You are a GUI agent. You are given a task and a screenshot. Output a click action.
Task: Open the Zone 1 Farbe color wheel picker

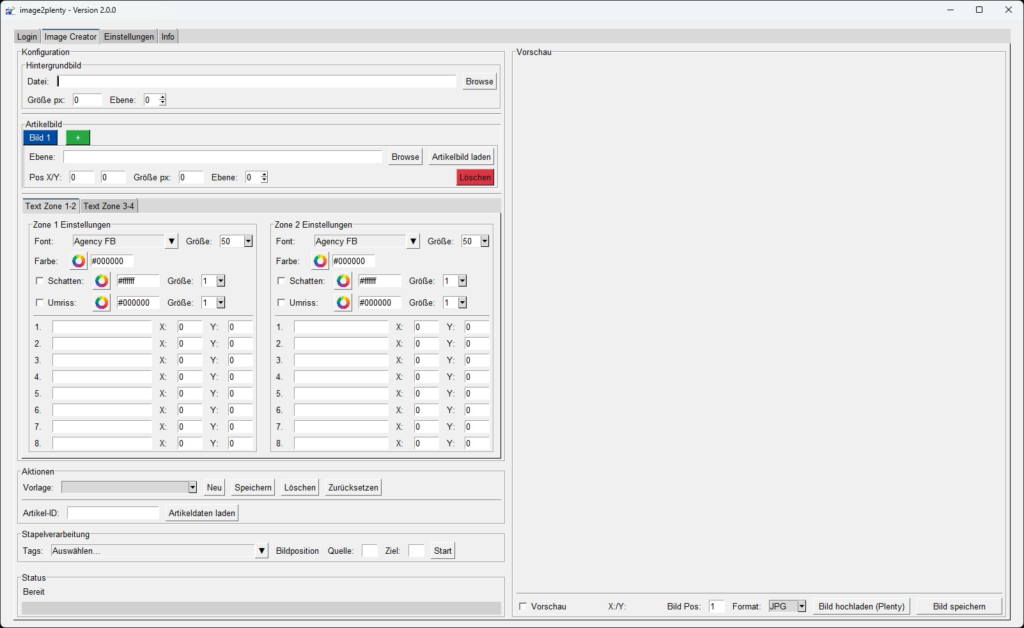78,261
